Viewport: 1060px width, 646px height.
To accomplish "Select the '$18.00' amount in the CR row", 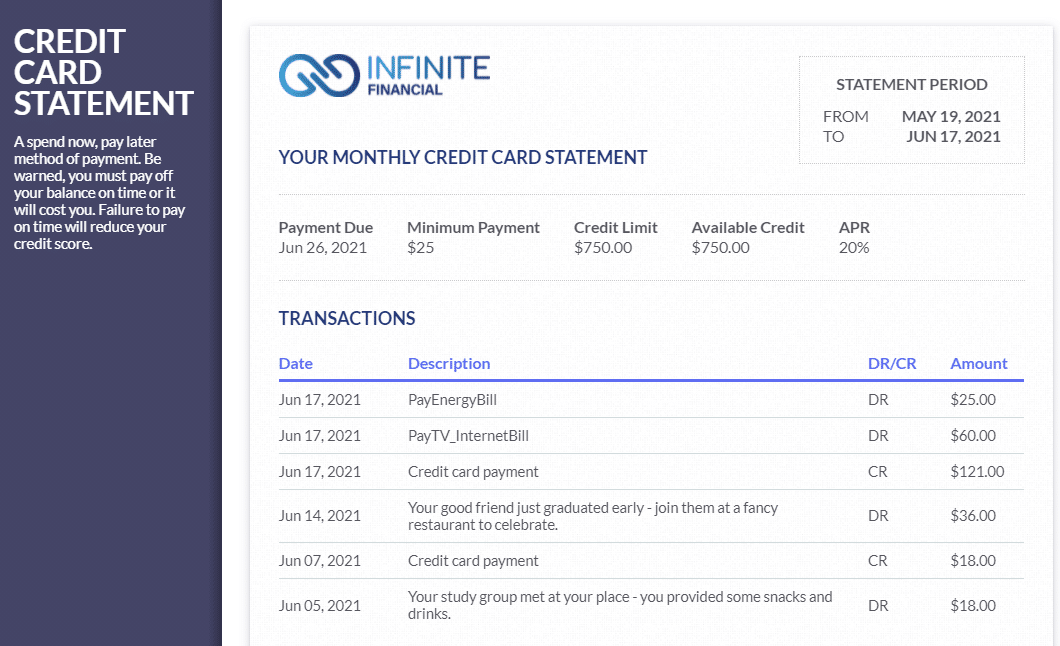I will tap(973, 560).
